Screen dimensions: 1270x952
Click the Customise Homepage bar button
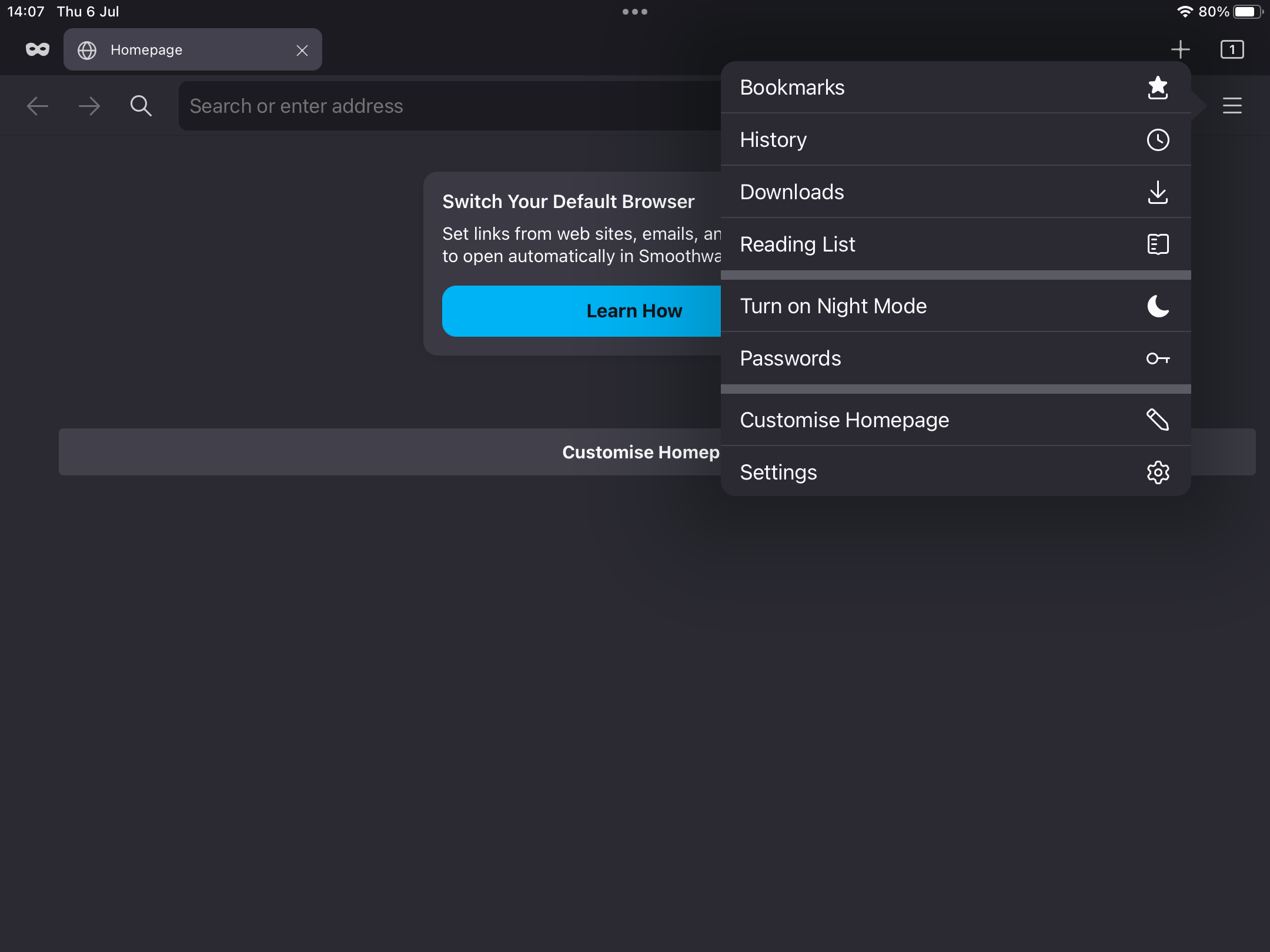[x=388, y=452]
